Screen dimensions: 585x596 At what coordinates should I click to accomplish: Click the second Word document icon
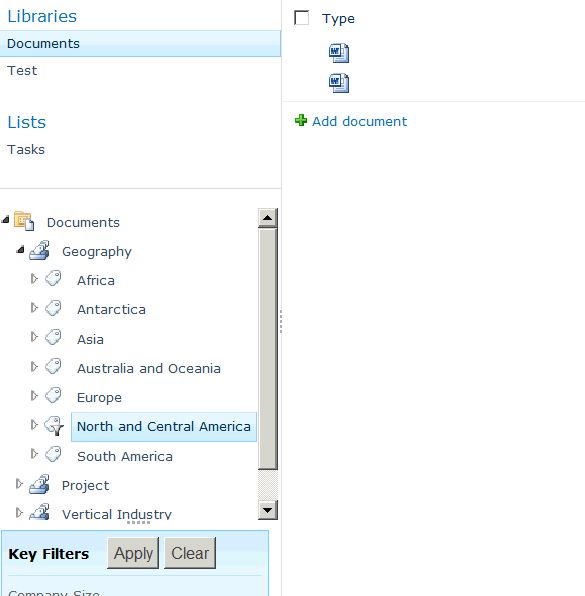[x=339, y=83]
